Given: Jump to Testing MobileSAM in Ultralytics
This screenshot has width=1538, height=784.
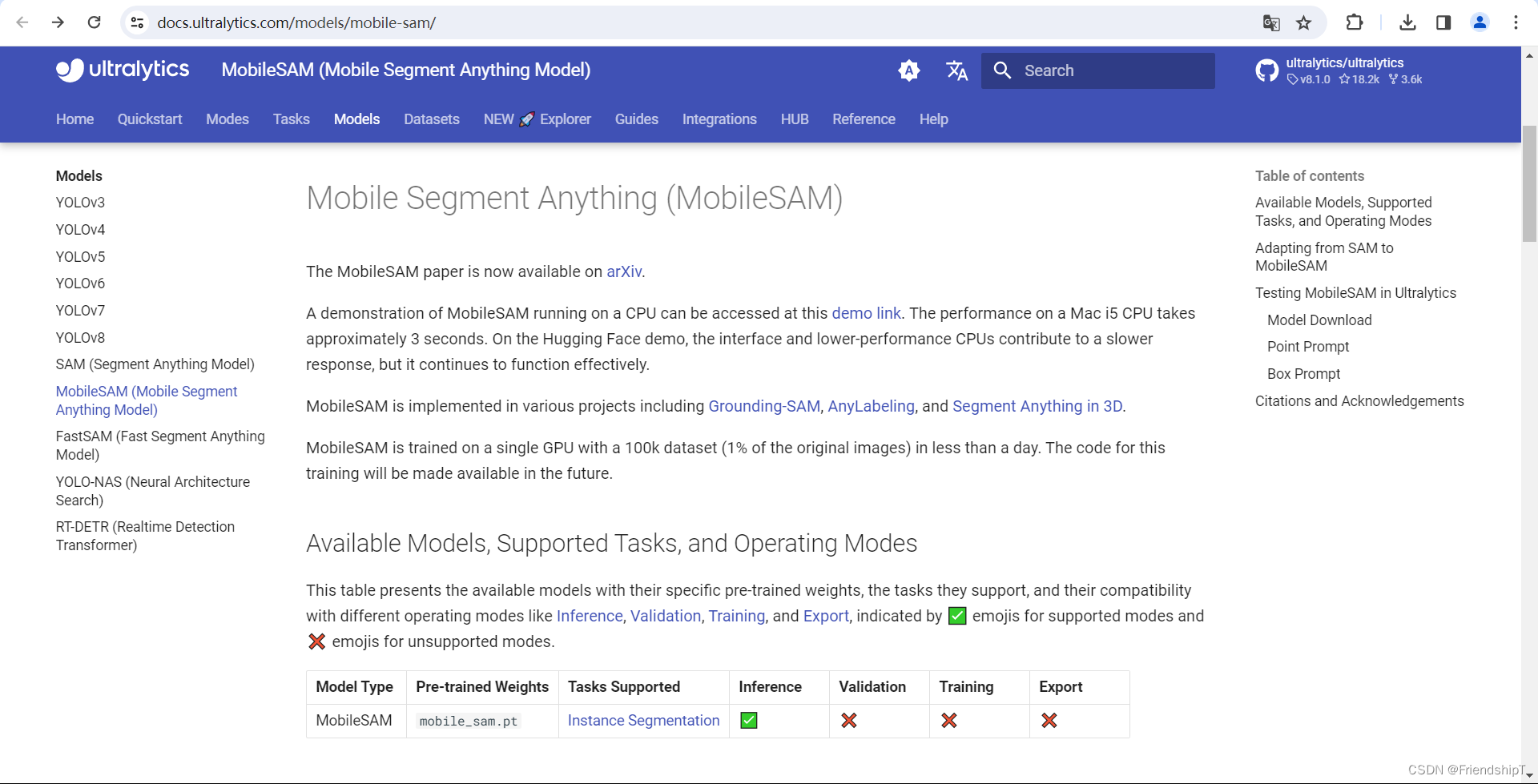Looking at the screenshot, I should point(1355,293).
